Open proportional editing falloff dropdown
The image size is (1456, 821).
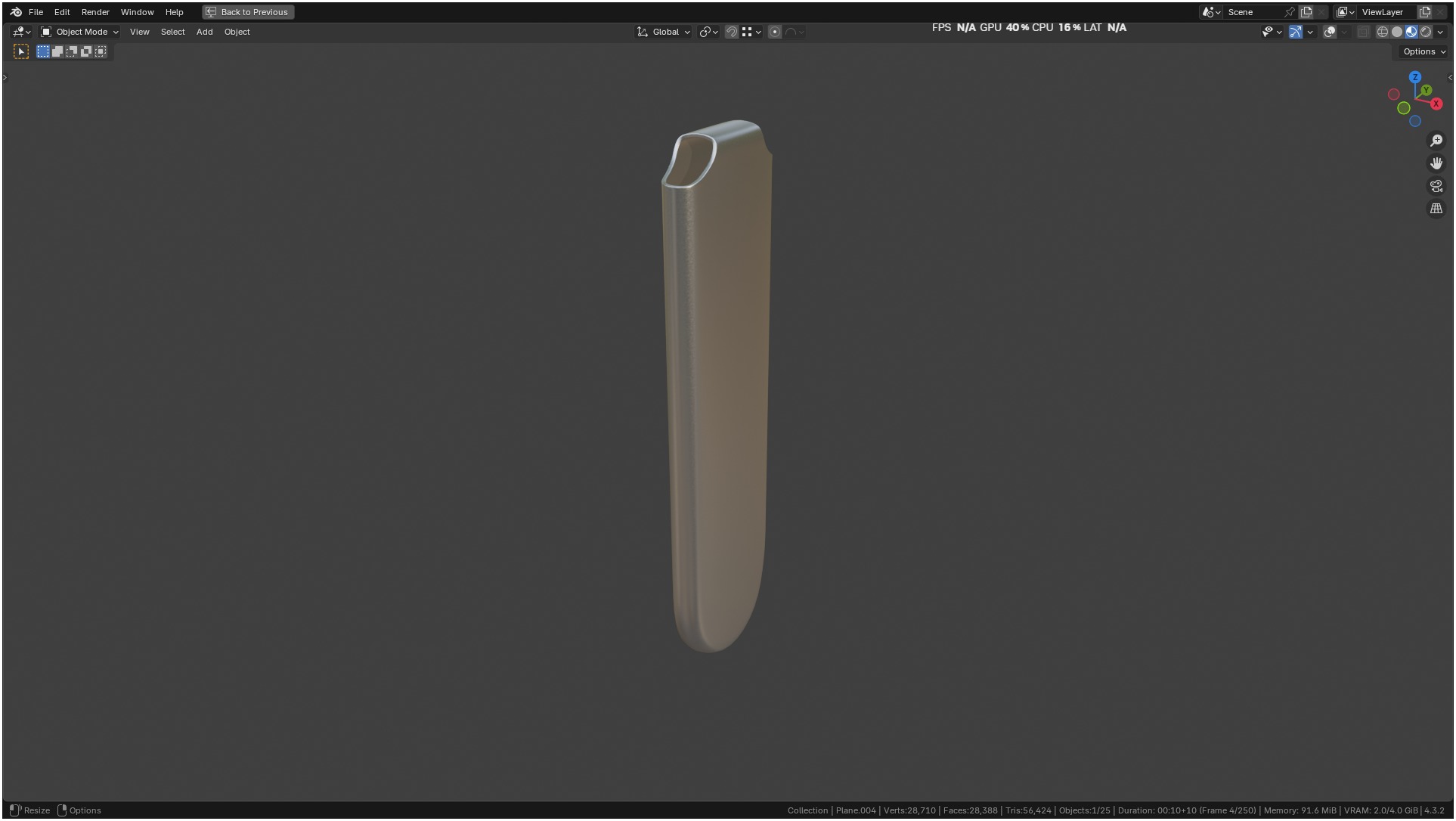click(795, 32)
